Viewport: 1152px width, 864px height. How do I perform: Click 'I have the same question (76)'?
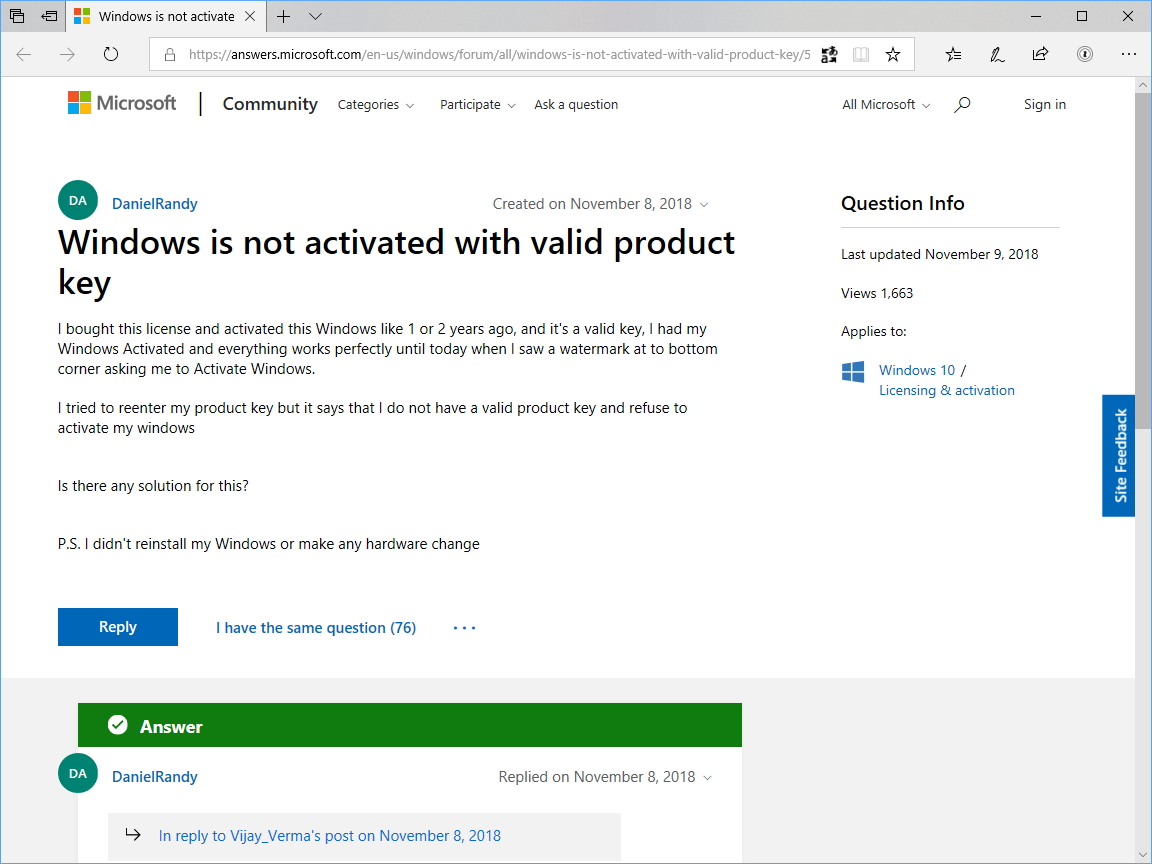[315, 627]
